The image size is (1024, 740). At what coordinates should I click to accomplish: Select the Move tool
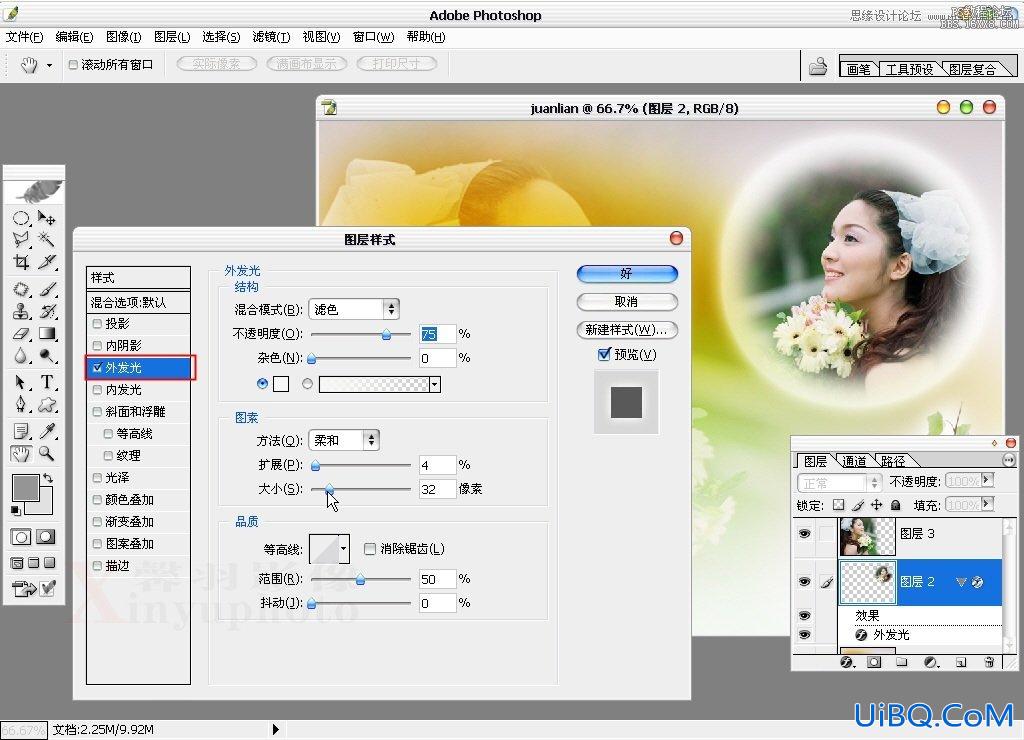point(46,217)
